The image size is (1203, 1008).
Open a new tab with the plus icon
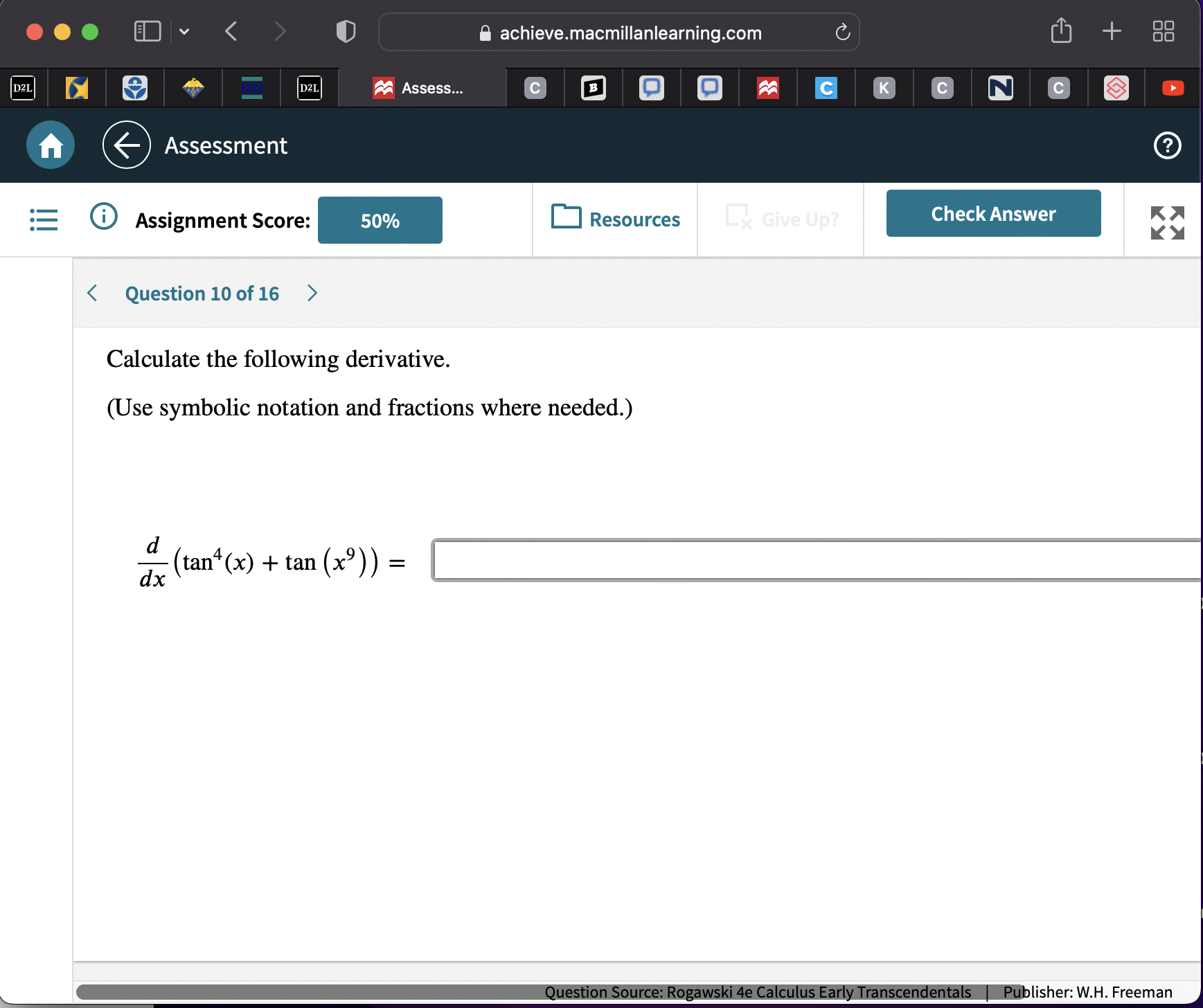1112,31
